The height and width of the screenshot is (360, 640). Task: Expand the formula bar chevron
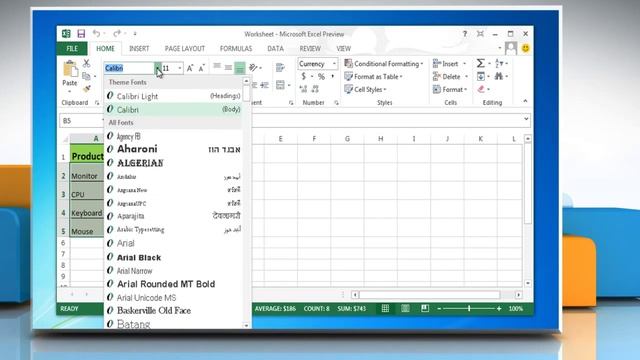526,119
